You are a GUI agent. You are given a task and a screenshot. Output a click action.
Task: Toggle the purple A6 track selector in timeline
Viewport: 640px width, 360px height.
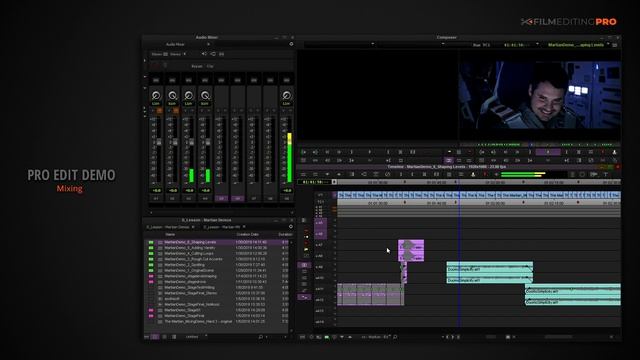[320, 234]
